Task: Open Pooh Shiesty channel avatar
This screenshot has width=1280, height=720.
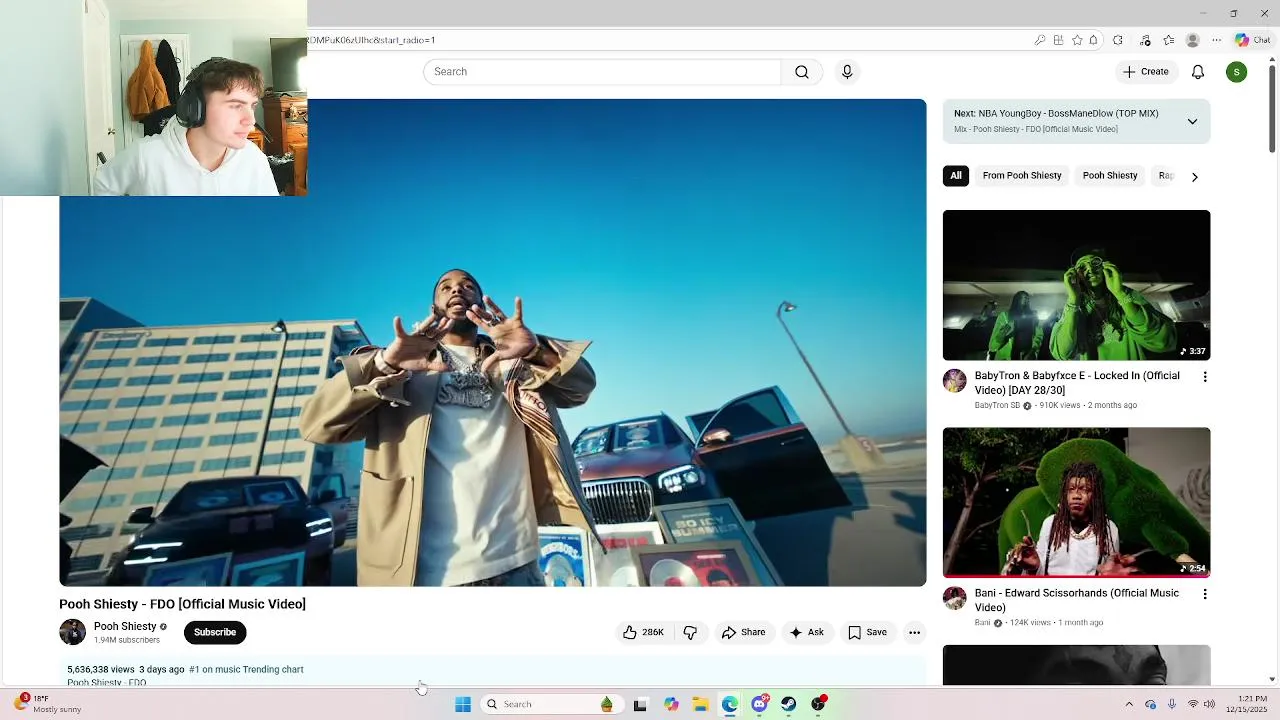Action: coord(73,632)
